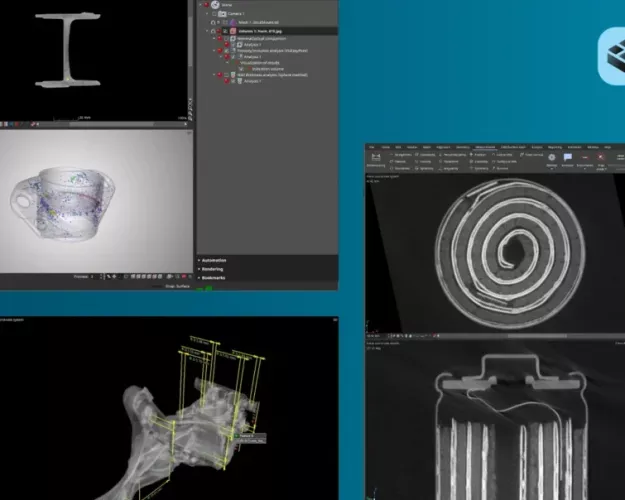Select the Porosity/inclusion analysis tree item
The height and width of the screenshot is (500, 625).
tap(270, 50)
